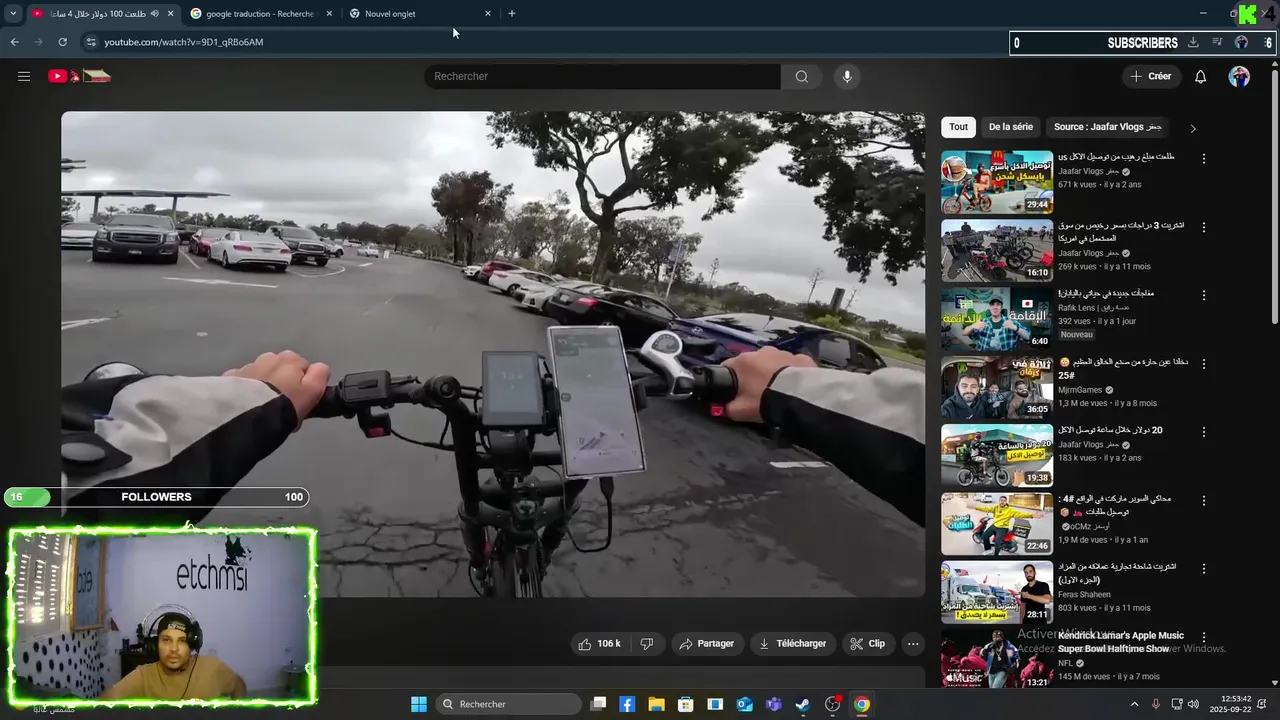Open the Feras Shaheen channel link

point(1085,594)
